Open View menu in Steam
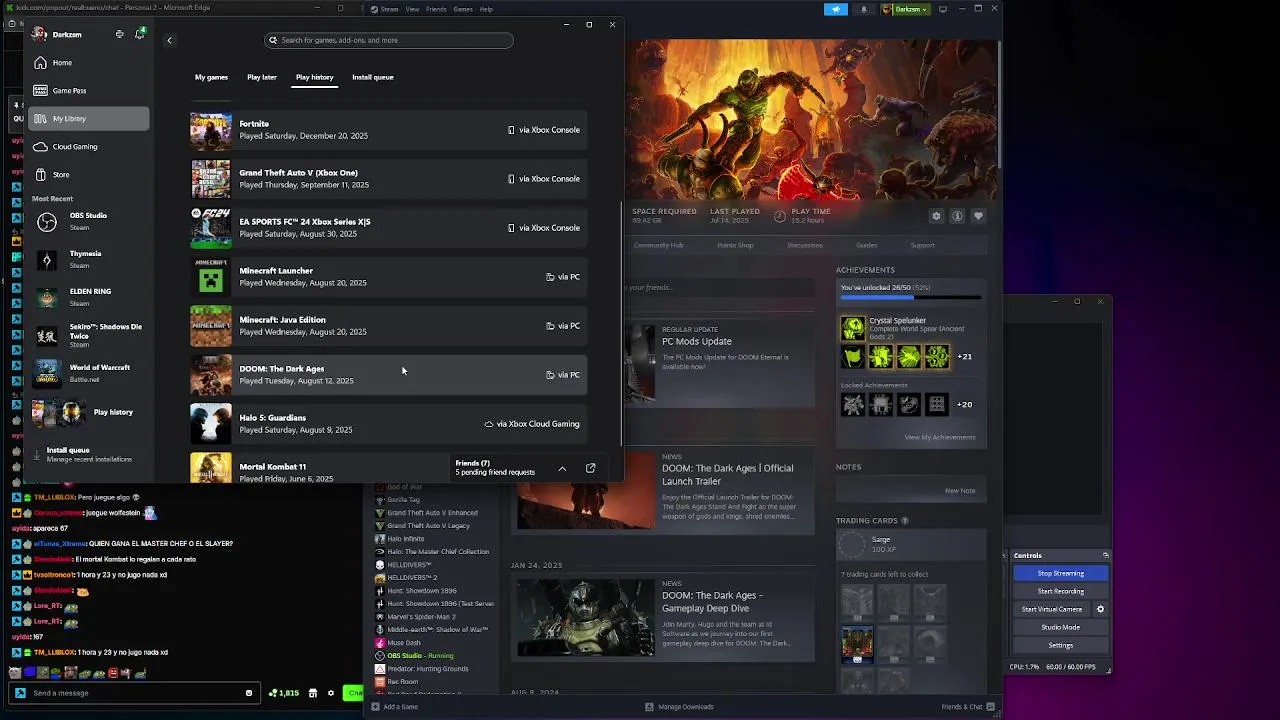The height and width of the screenshot is (720, 1280). pos(412,9)
